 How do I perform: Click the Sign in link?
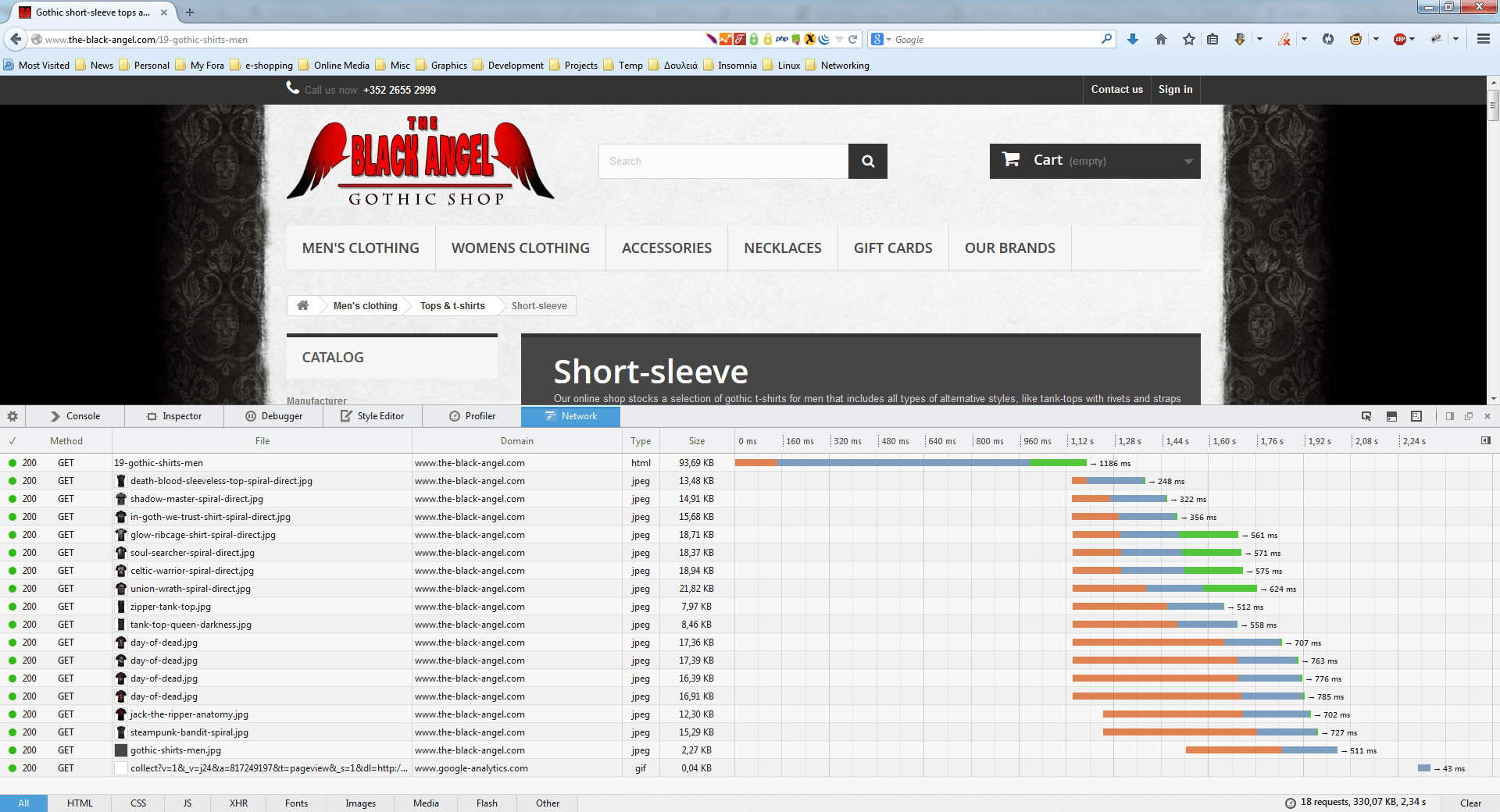pos(1175,90)
